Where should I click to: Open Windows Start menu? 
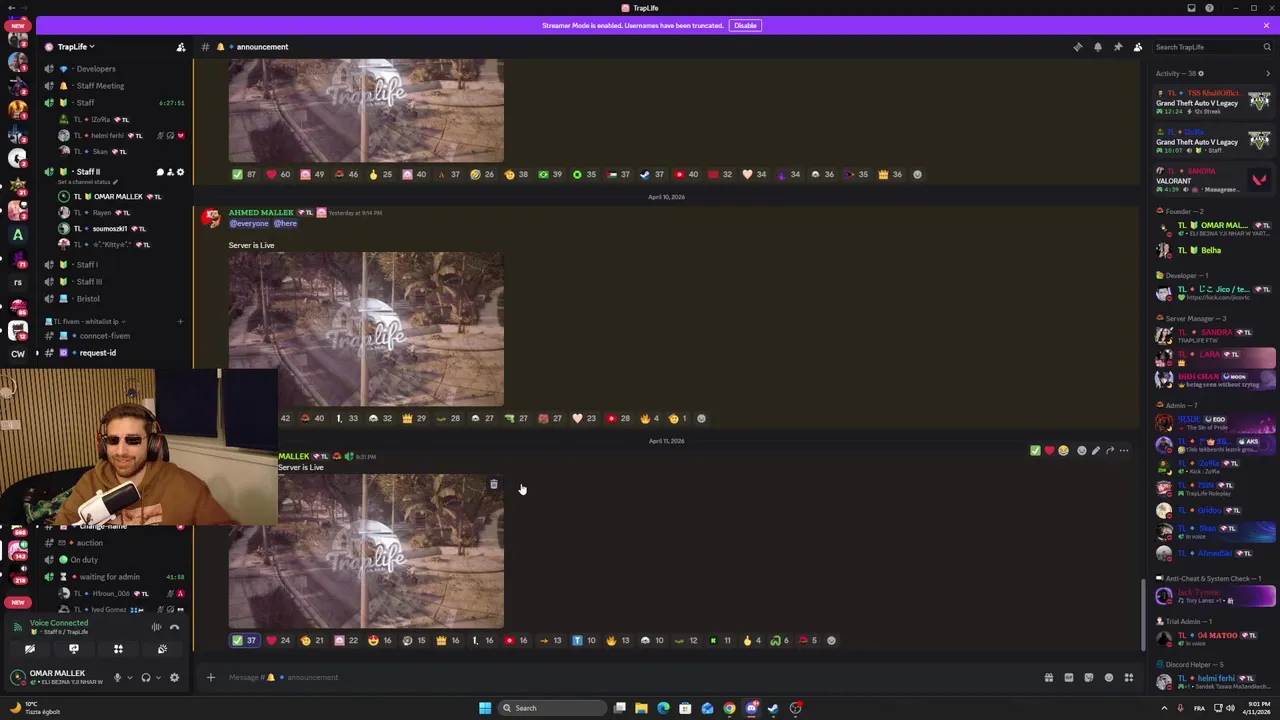485,708
